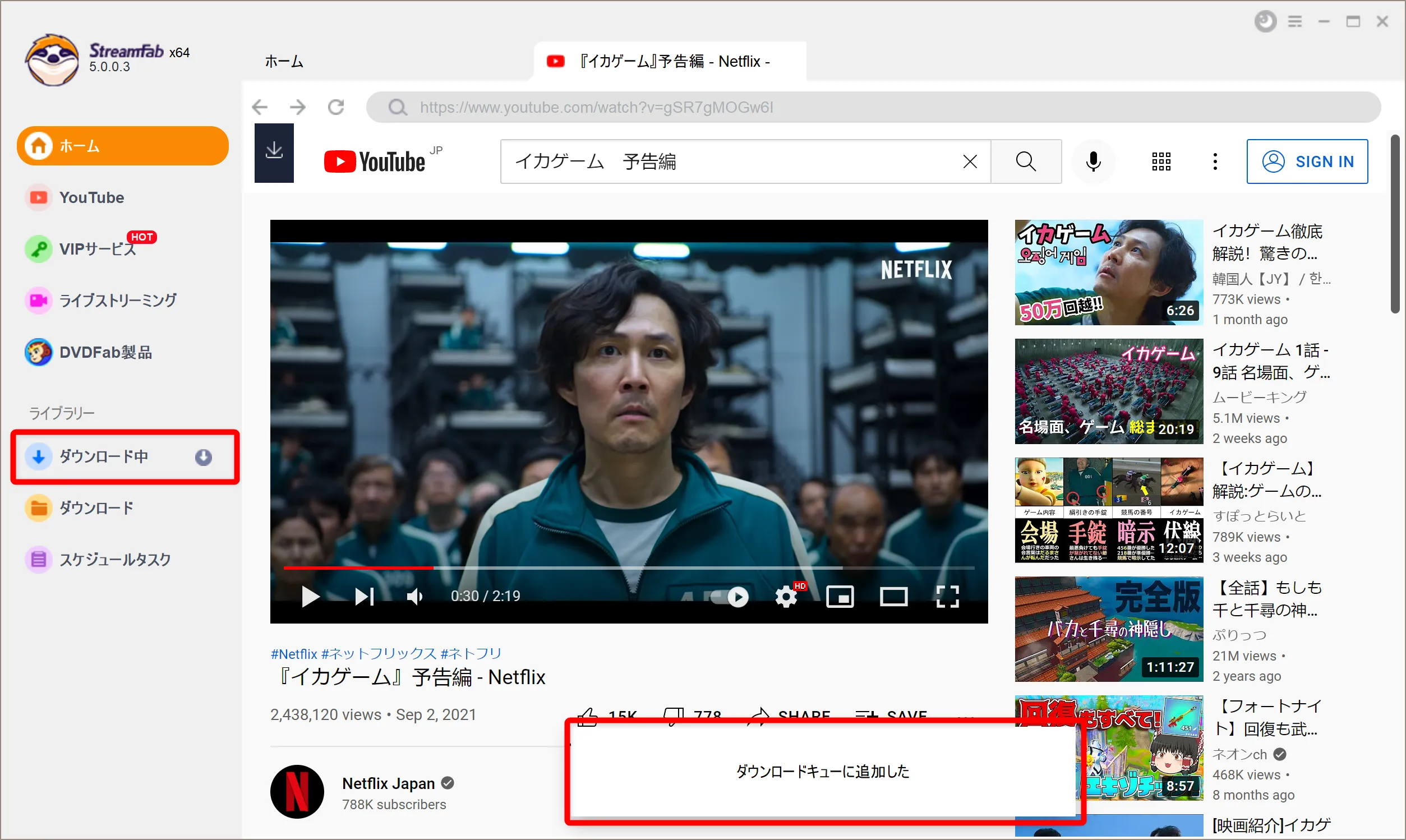Open ダウンロード library folder
This screenshot has width=1406, height=840.
80,507
